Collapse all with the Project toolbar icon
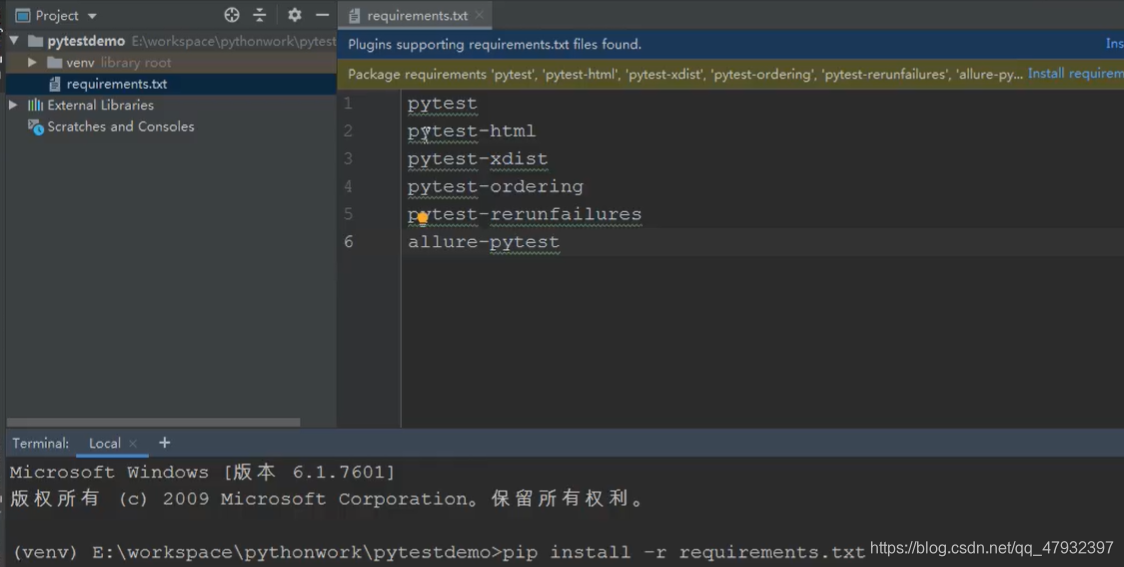Screen dimensions: 1124x567 tap(259, 15)
